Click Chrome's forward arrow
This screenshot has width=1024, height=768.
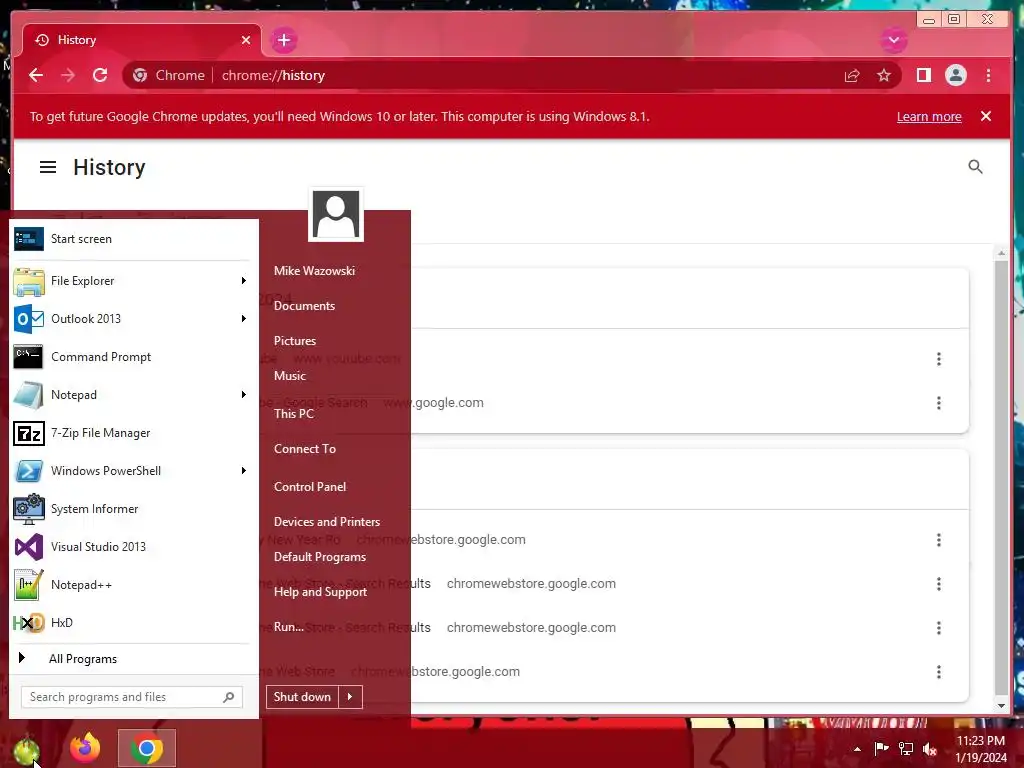click(68, 75)
